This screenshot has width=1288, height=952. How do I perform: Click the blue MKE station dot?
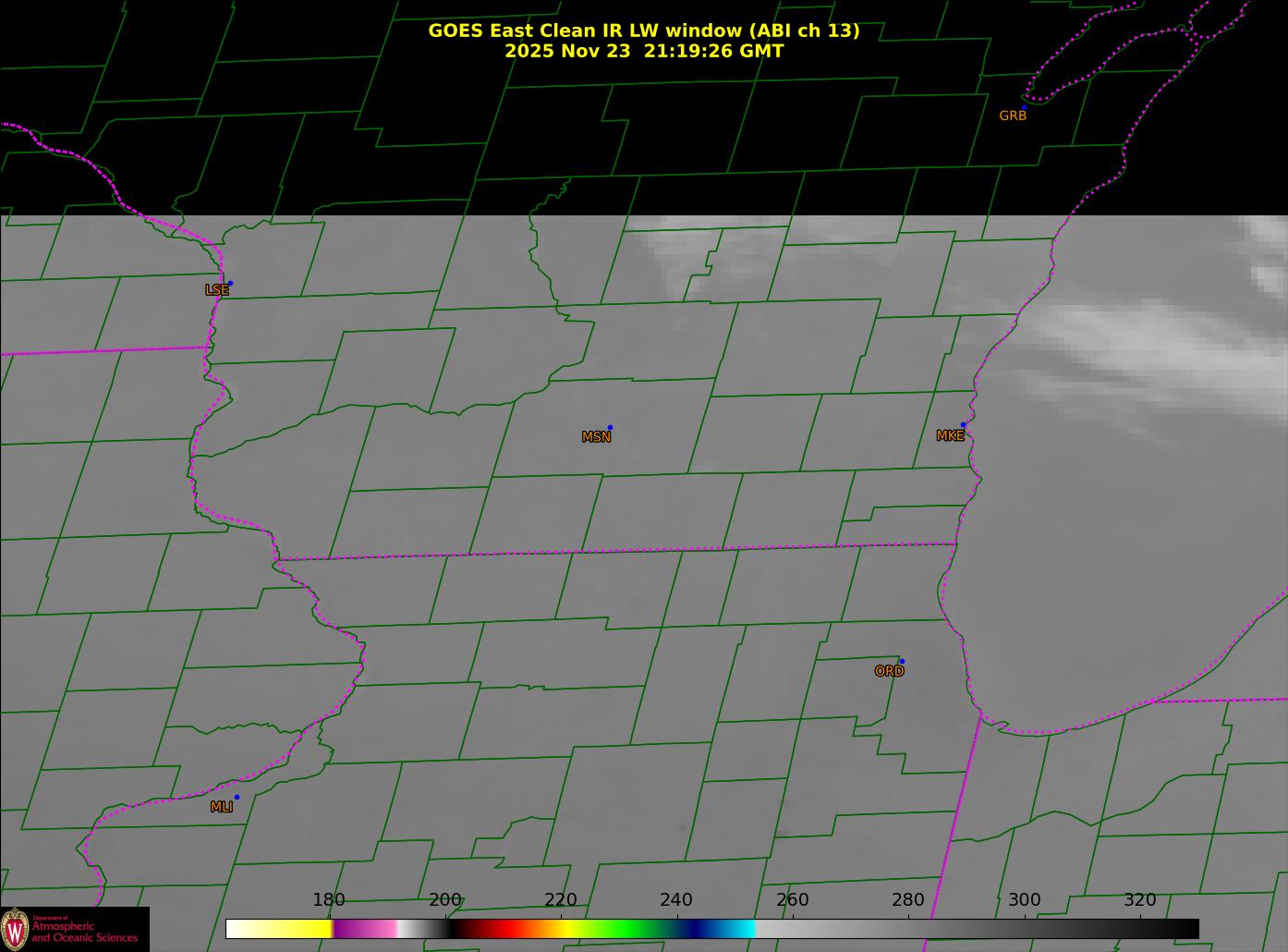coord(963,425)
